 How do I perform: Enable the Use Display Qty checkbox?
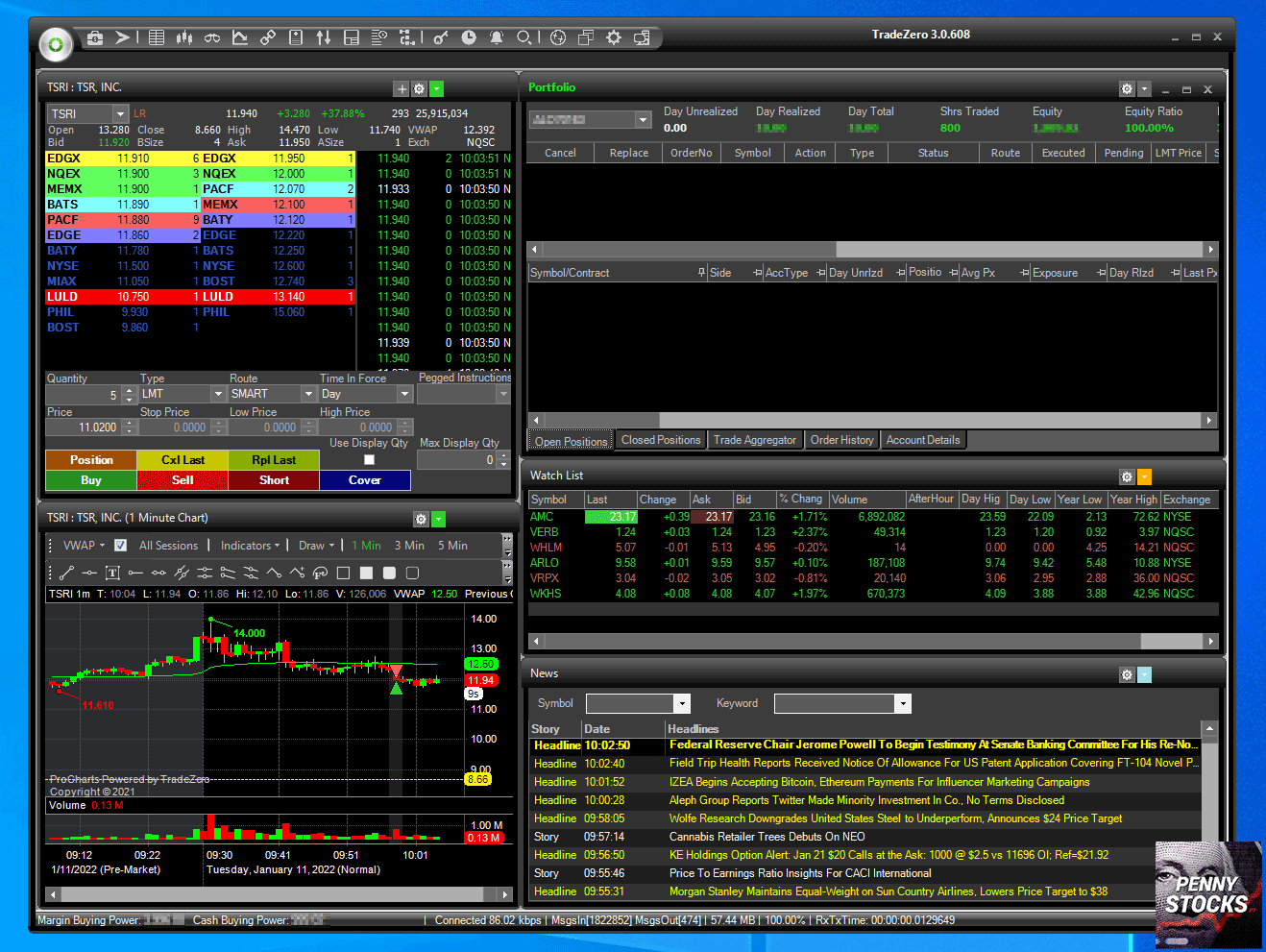click(369, 460)
